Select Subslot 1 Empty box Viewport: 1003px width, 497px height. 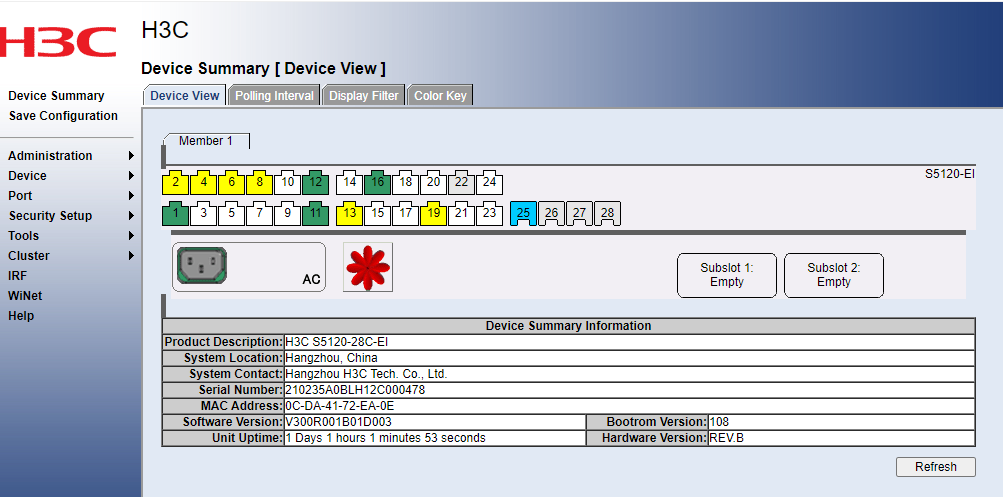point(727,275)
